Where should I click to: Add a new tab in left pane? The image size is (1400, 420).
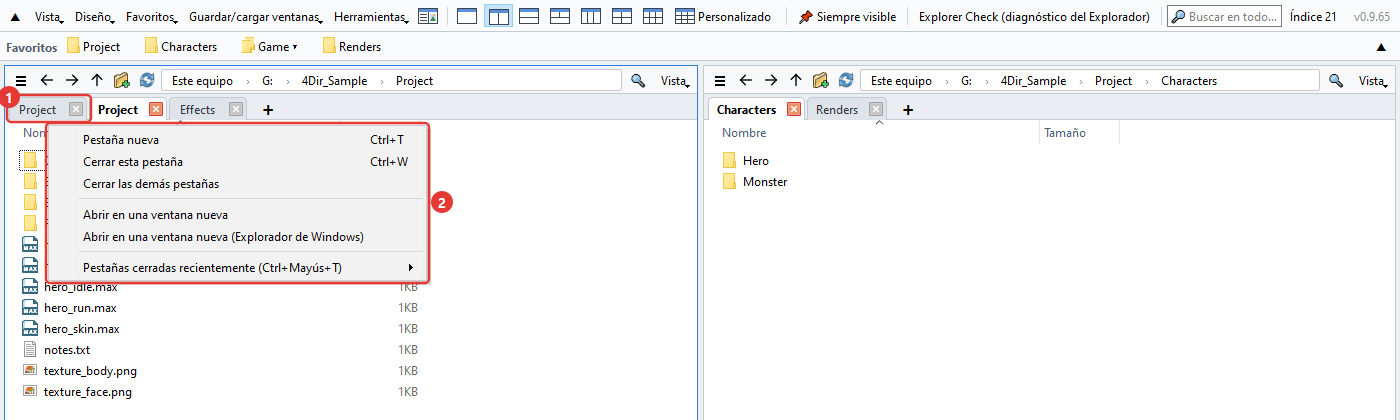(267, 110)
